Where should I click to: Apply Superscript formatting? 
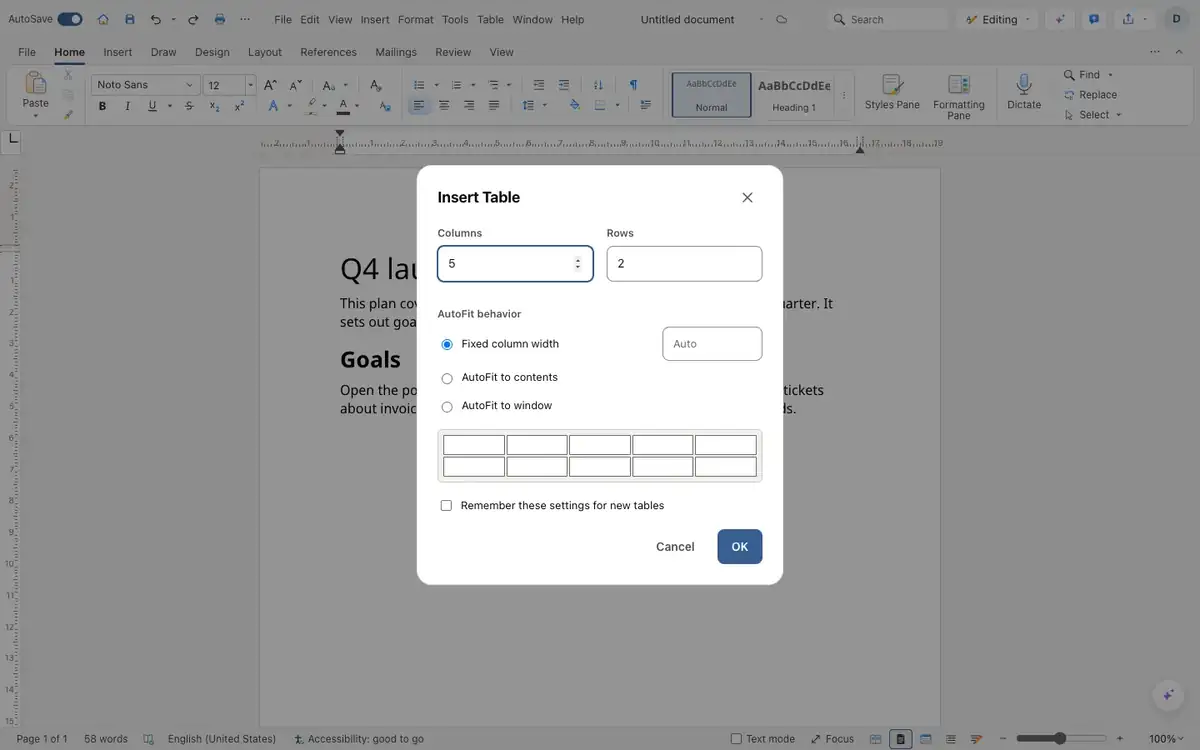239,105
